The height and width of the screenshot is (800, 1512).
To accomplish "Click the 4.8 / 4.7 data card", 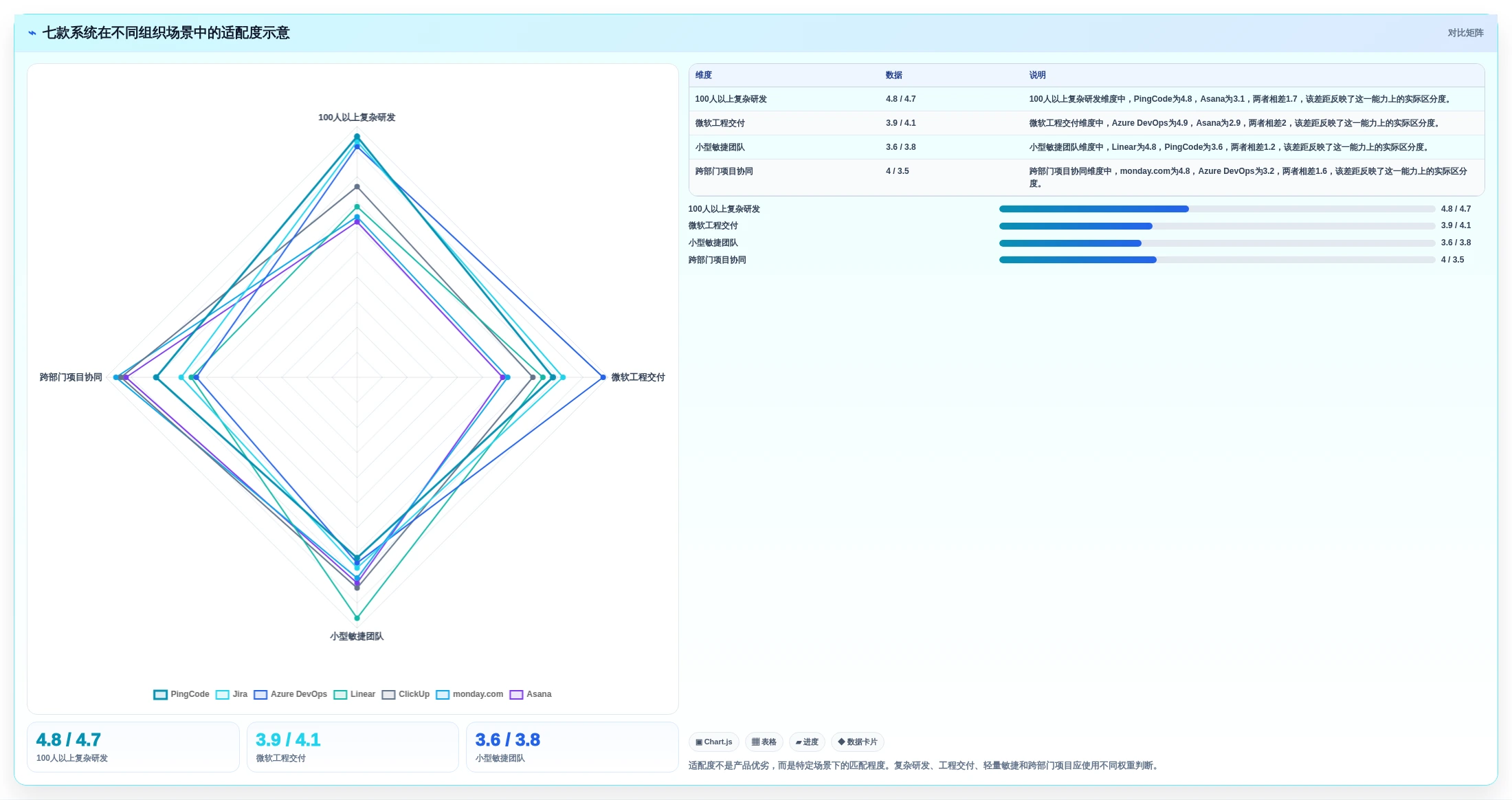I will (133, 747).
